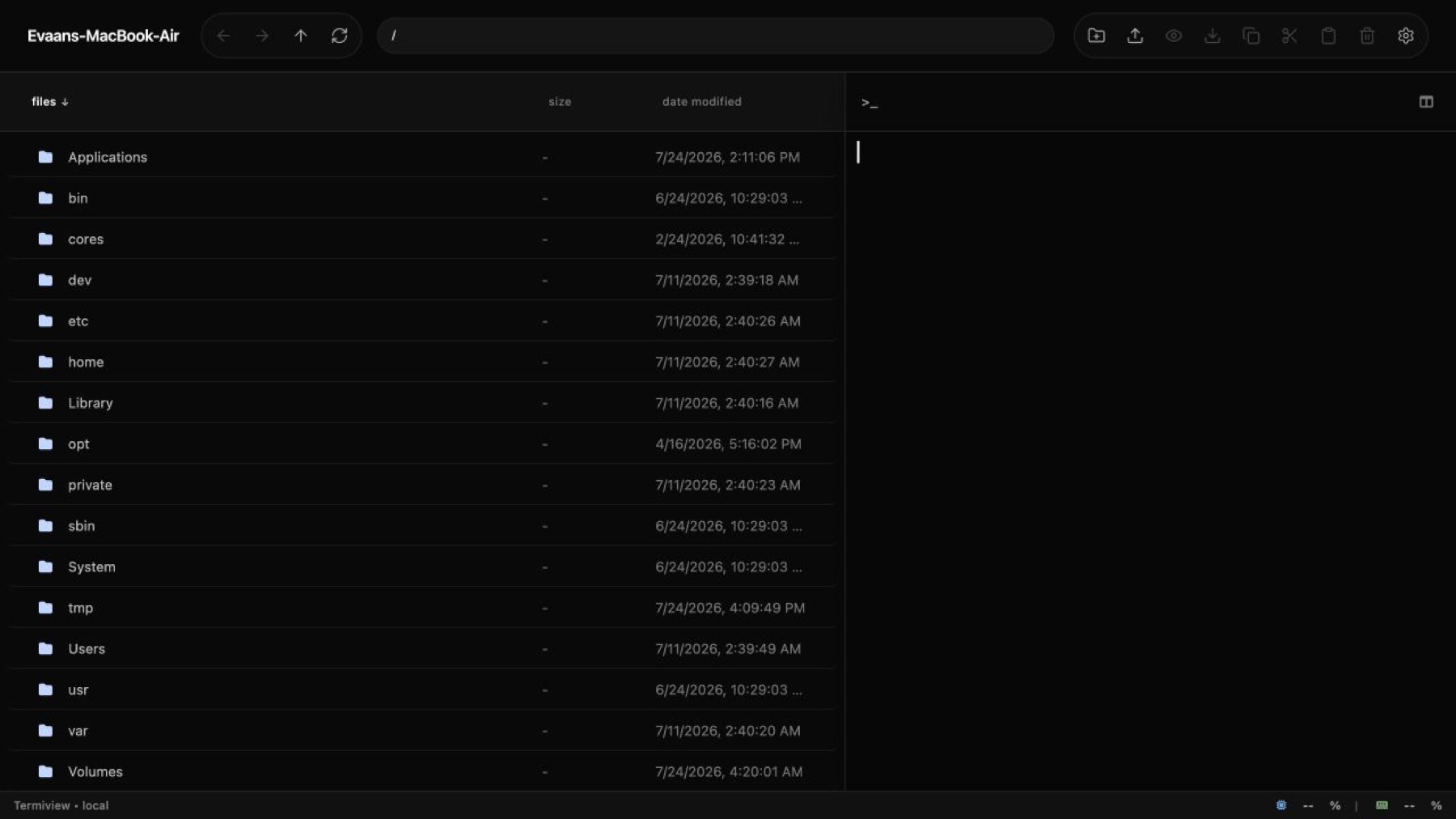Sort by the size column header
The image size is (1456, 819).
pos(560,102)
